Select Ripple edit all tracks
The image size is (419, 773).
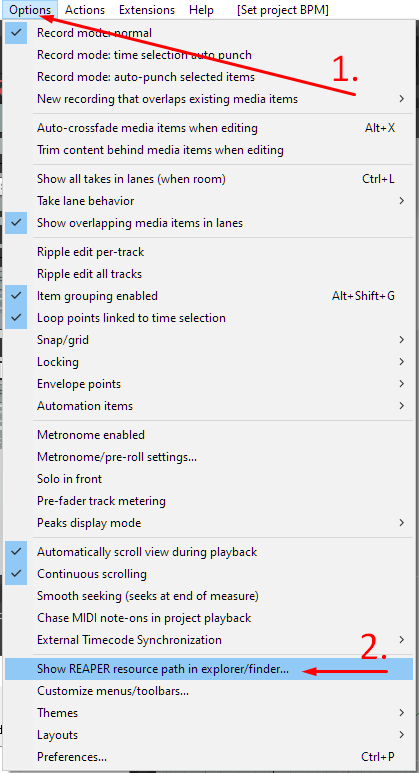pos(209,274)
